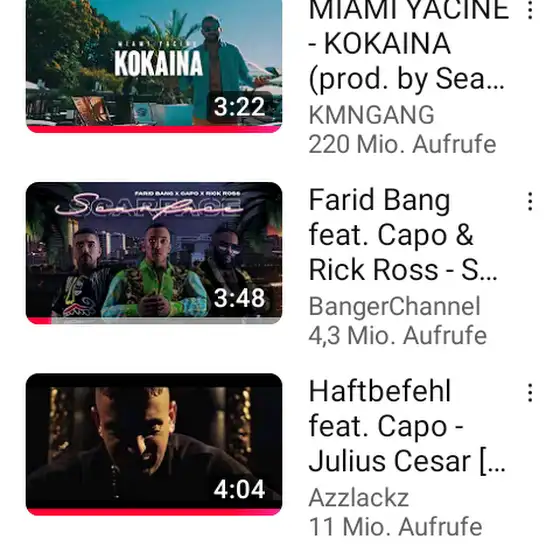Go to the BangerChannel channel
The width and height of the screenshot is (560, 560).
pos(394,306)
